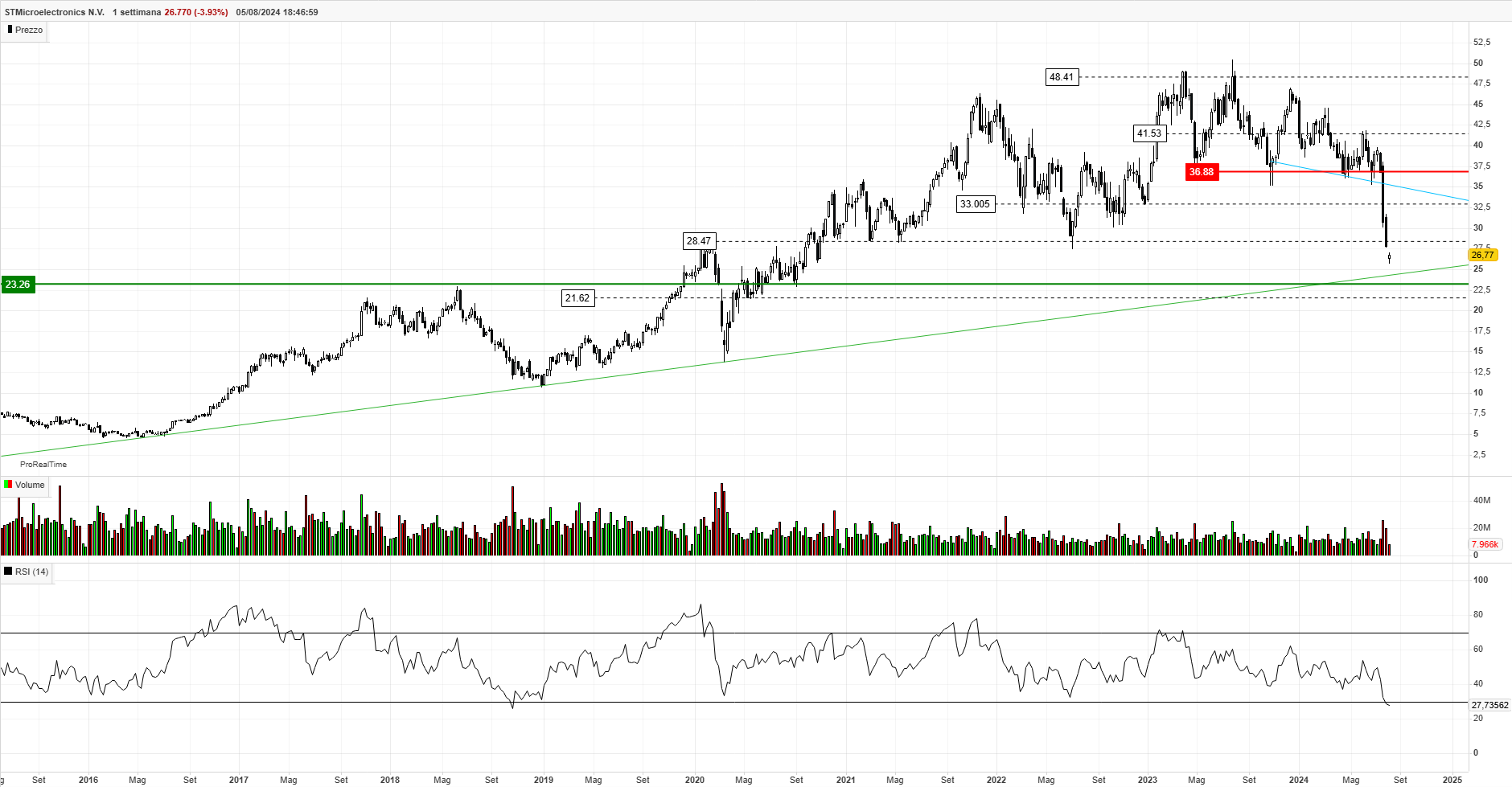Click the 2022 year on time axis

coord(996,780)
